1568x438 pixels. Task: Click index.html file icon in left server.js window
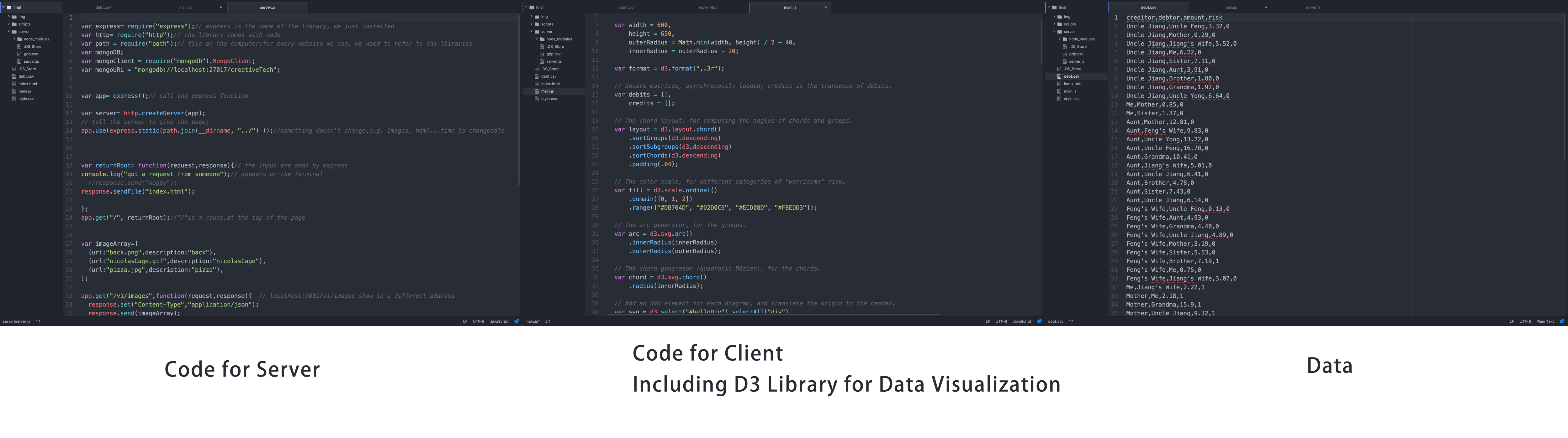[x=14, y=84]
